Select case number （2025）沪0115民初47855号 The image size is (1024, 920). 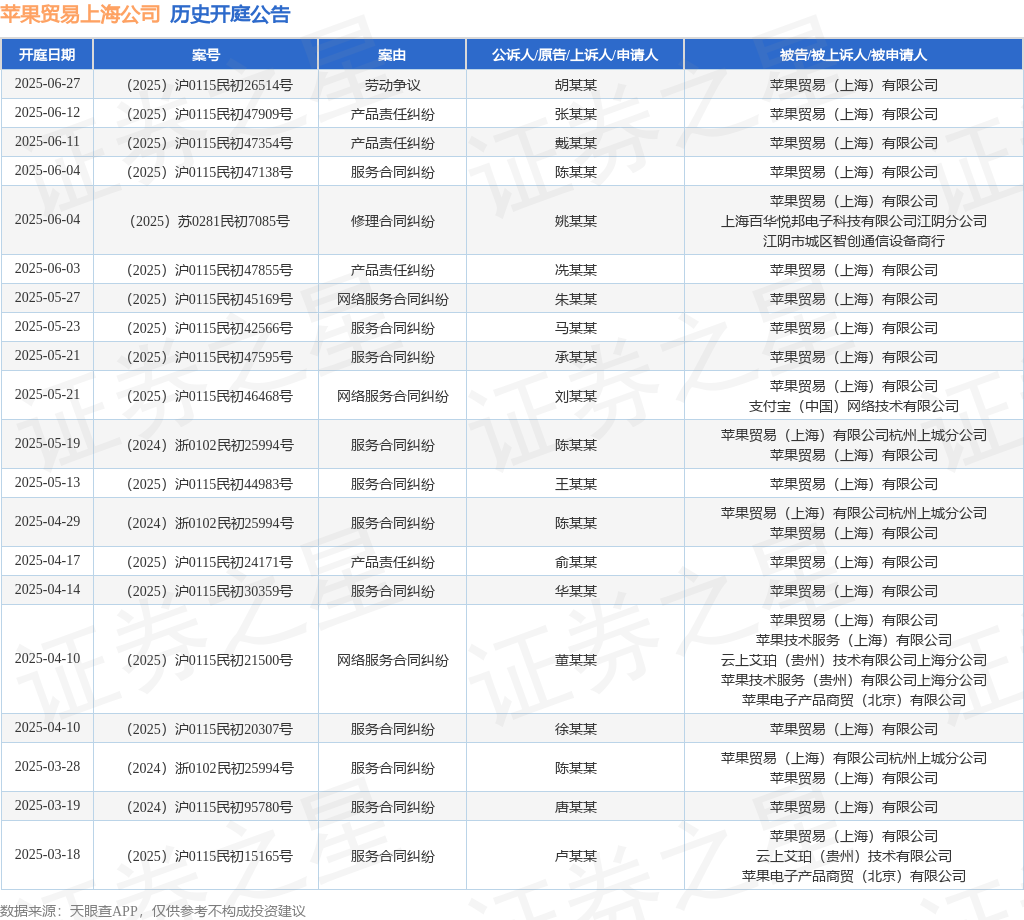coord(209,270)
